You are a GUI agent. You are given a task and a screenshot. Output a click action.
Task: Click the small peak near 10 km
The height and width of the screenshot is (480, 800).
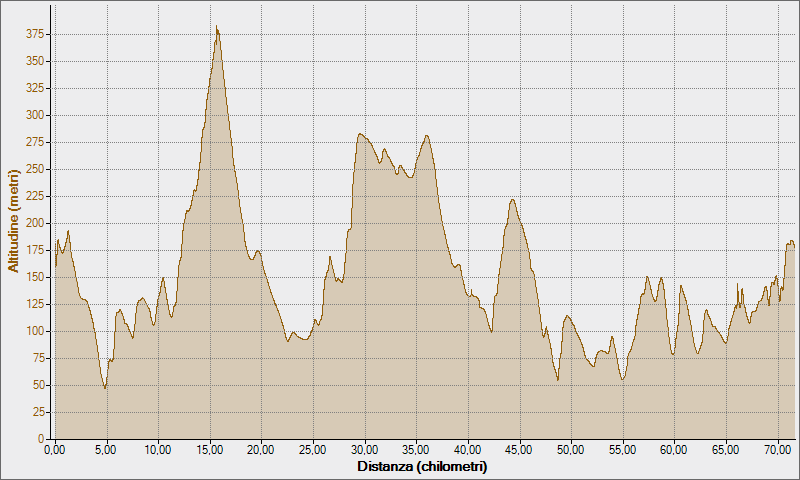pos(163,278)
